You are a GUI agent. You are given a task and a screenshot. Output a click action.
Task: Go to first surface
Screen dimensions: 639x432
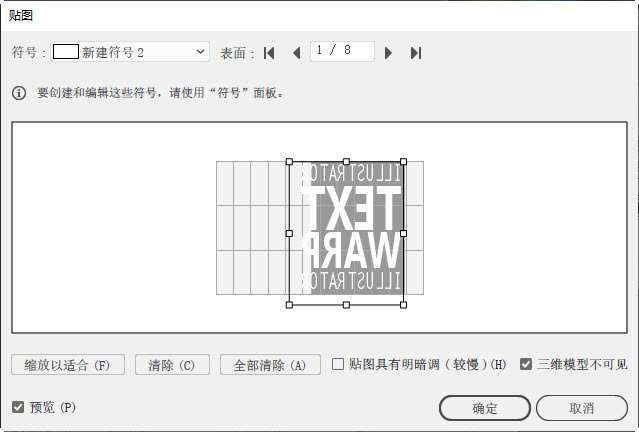tap(269, 53)
